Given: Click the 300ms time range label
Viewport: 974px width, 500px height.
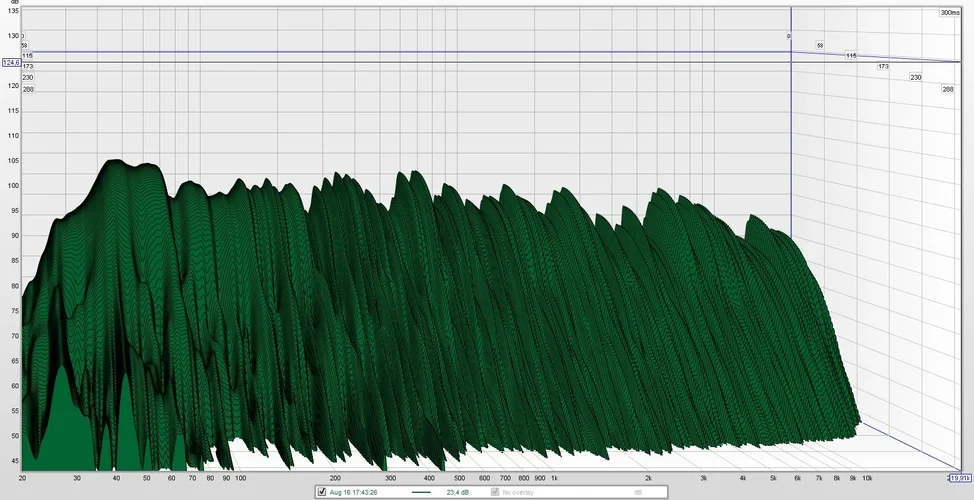Looking at the screenshot, I should [x=950, y=12].
